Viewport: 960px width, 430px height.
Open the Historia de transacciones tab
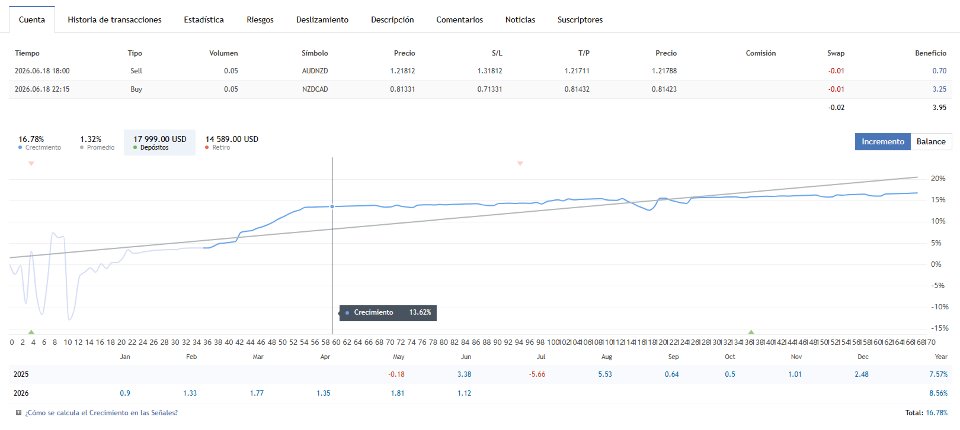(x=114, y=20)
